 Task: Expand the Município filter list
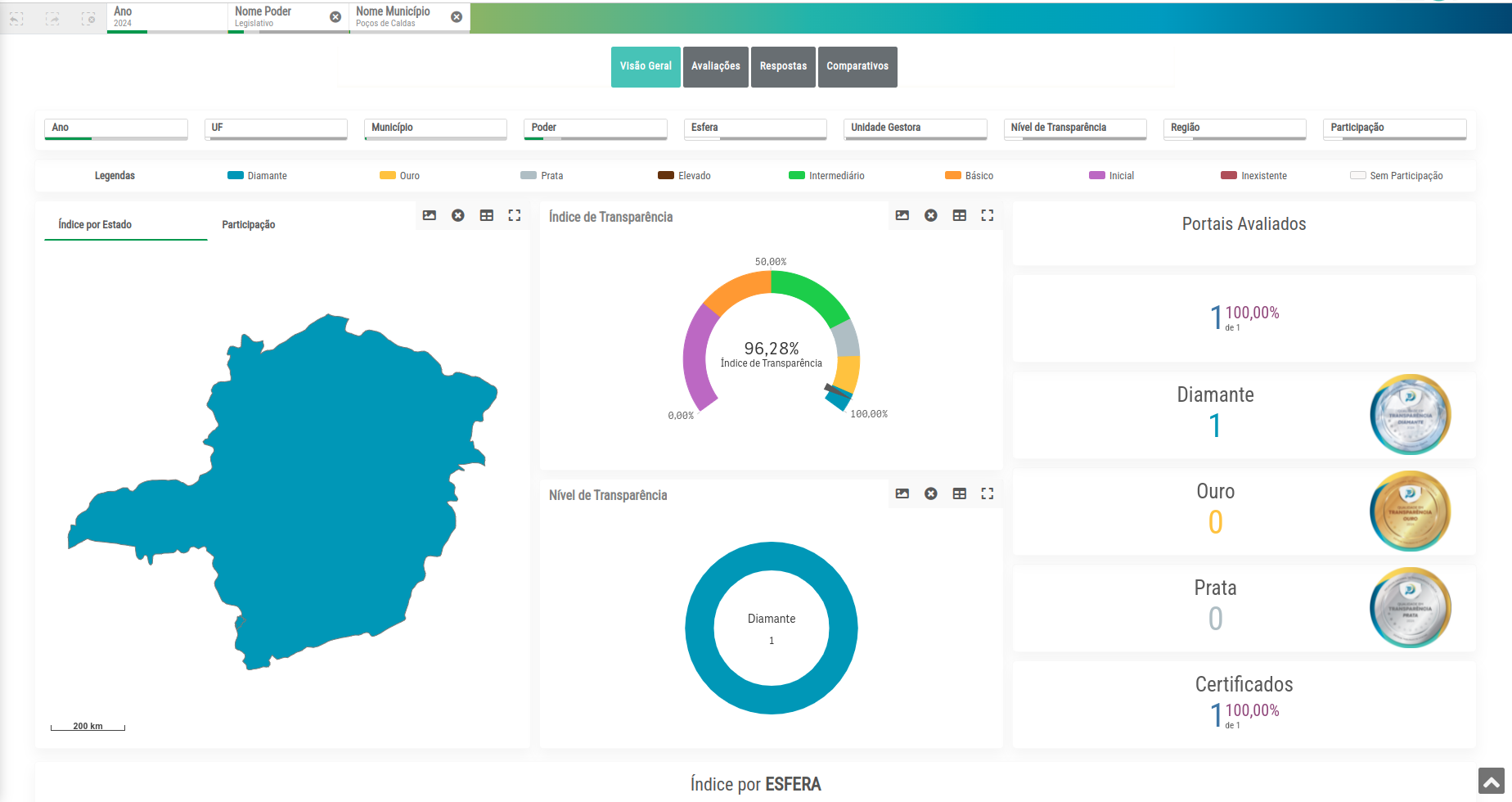click(x=435, y=128)
